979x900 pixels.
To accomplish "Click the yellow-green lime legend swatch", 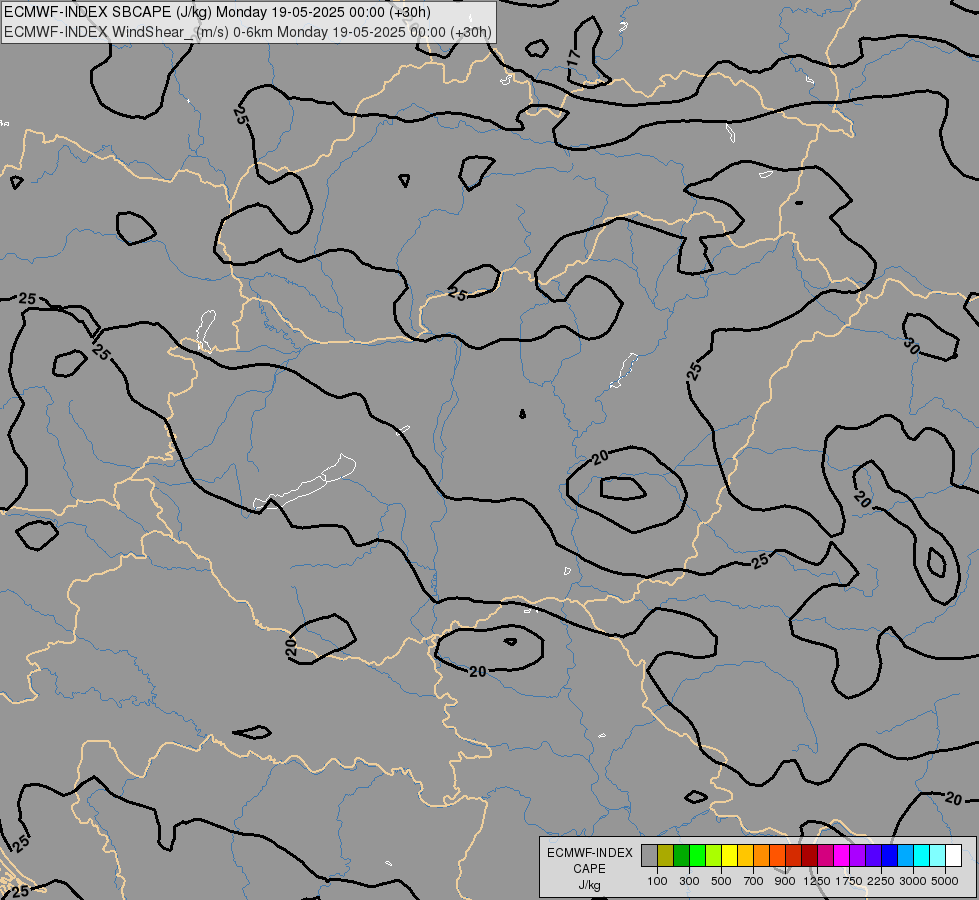I will pos(714,856).
